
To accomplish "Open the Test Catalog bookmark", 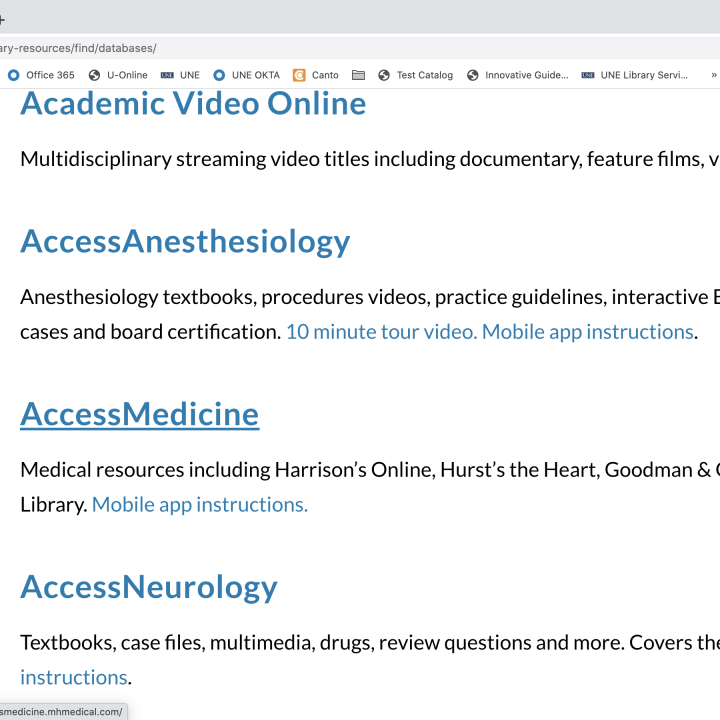I will [416, 75].
